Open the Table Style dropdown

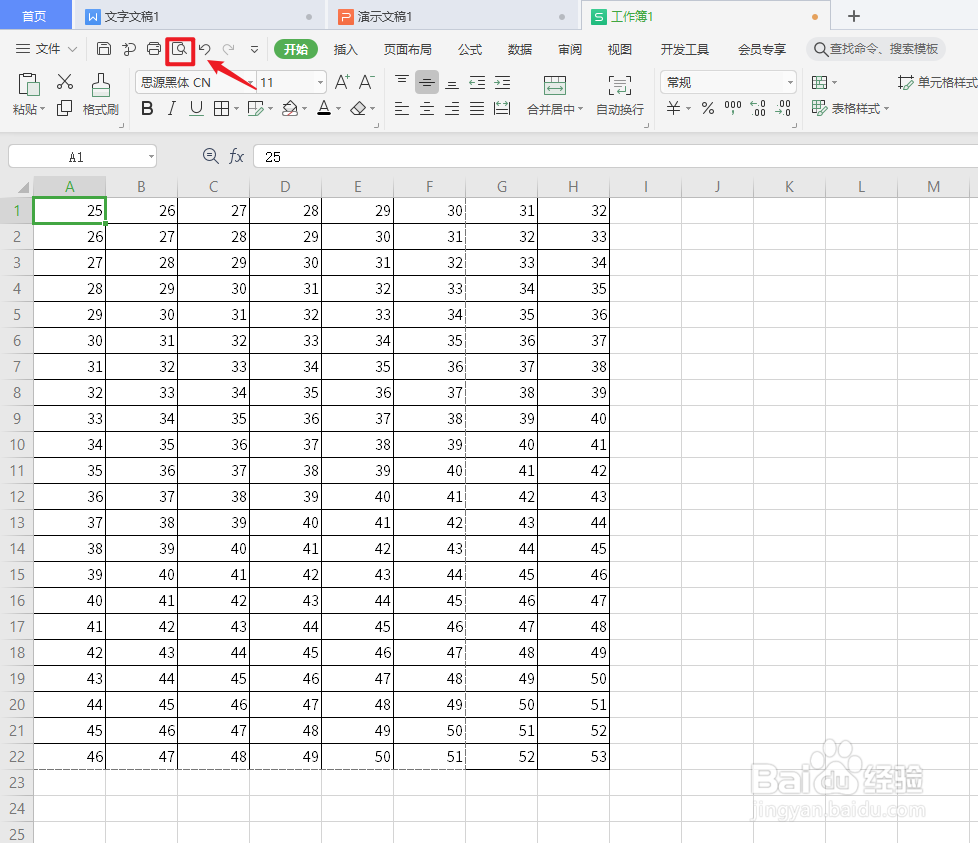coord(850,108)
